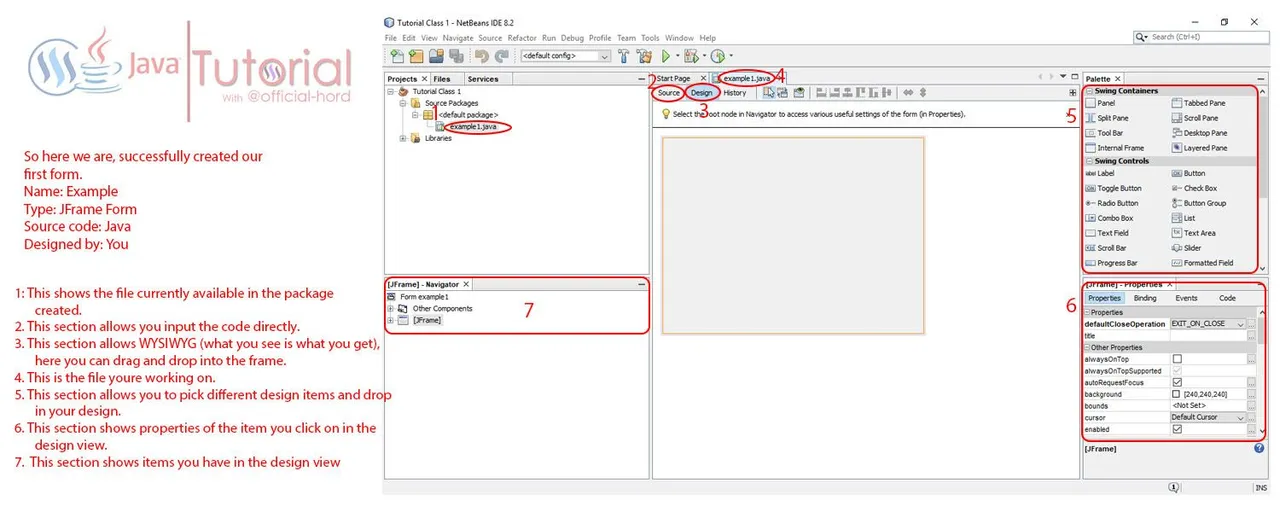The image size is (1280, 512).
Task: Open the default config dropdown
Action: pyautogui.click(x=565, y=56)
